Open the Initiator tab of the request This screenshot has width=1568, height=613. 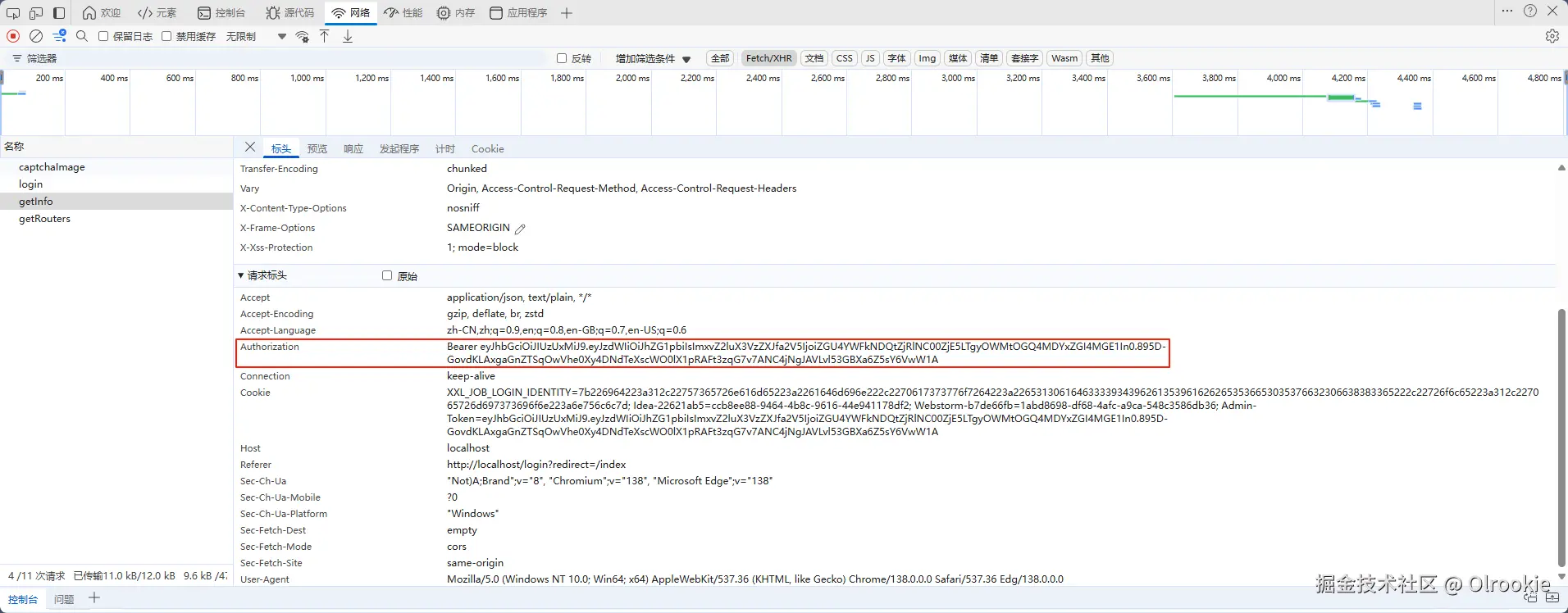399,149
